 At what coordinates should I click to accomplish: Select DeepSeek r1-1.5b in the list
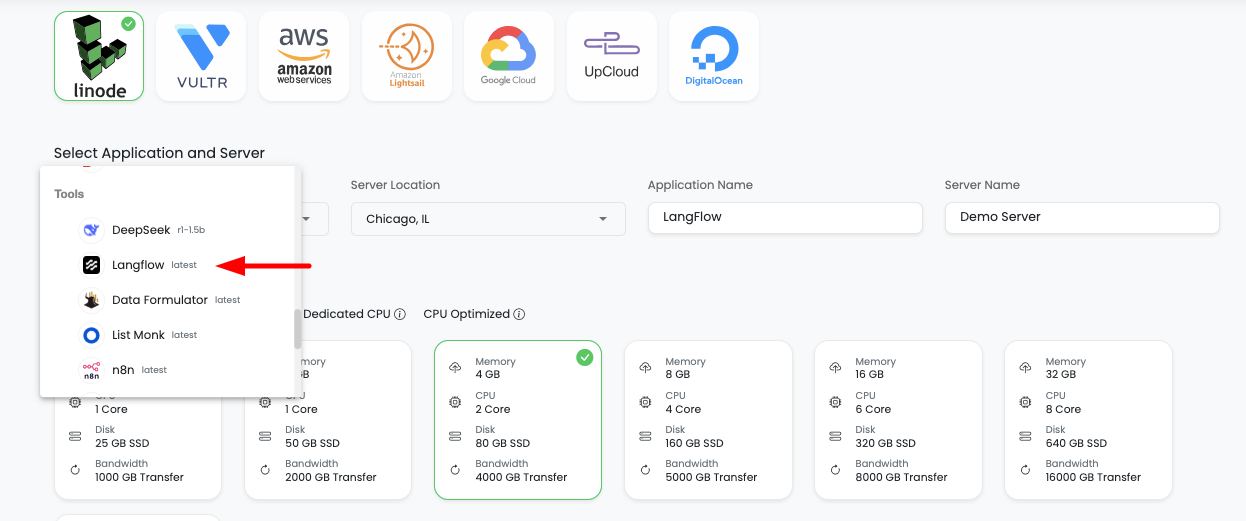click(141, 230)
